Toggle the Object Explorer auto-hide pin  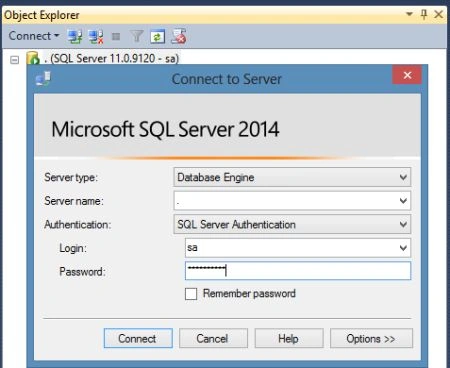(x=424, y=14)
